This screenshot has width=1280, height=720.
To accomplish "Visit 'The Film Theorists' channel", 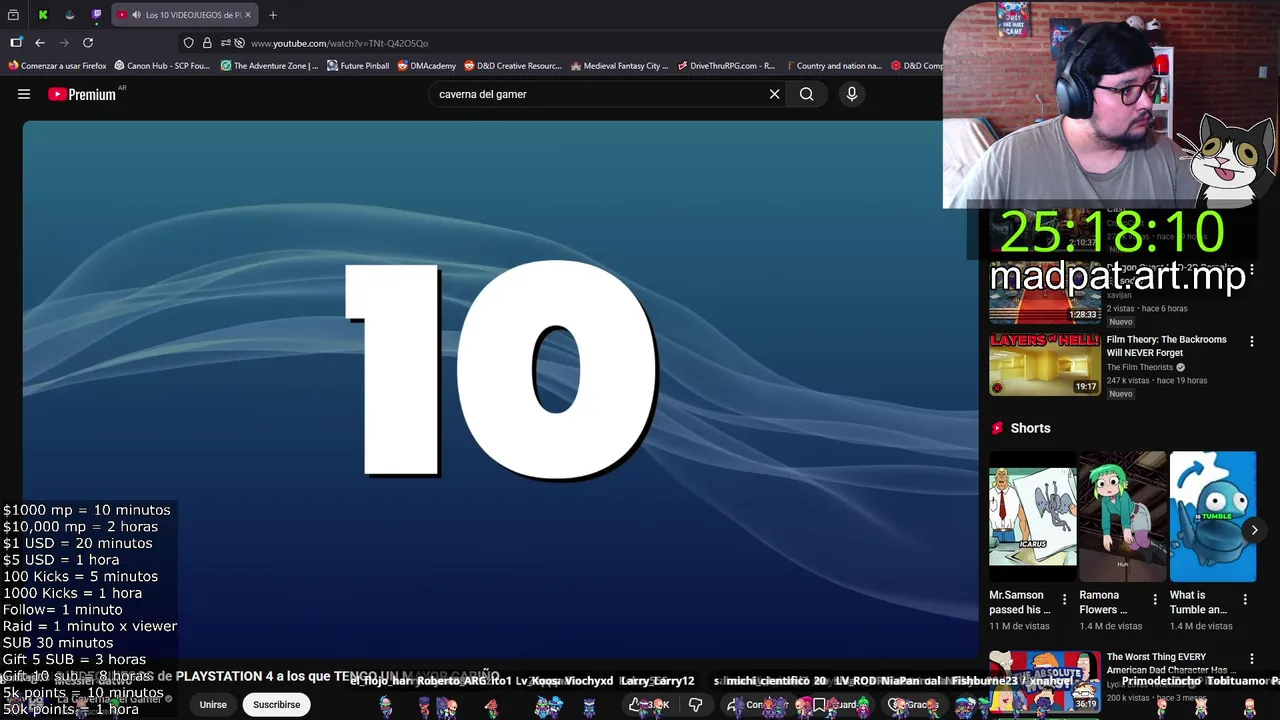I will [x=1140, y=367].
